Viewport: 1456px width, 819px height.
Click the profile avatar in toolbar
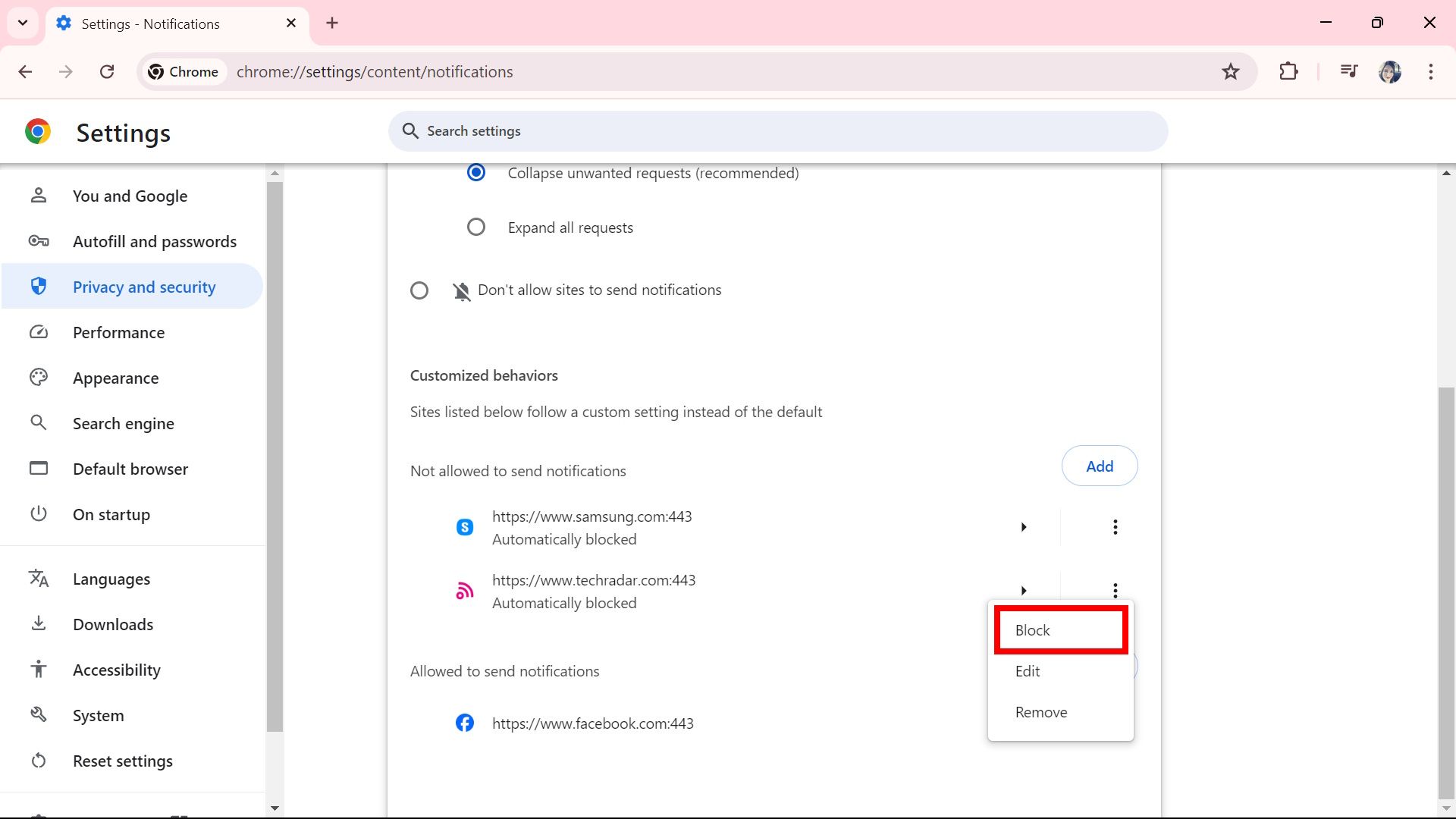[1391, 71]
